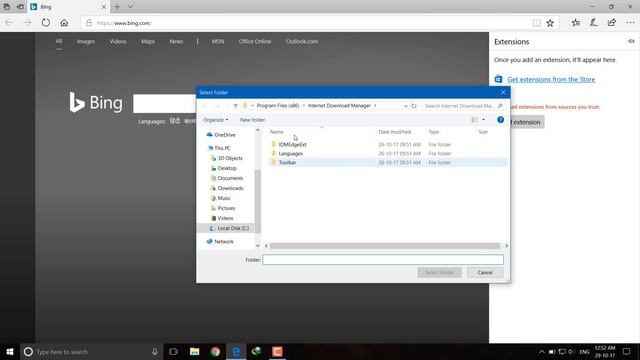The height and width of the screenshot is (360, 640).
Task: Click the Select Folder button
Action: [439, 272]
